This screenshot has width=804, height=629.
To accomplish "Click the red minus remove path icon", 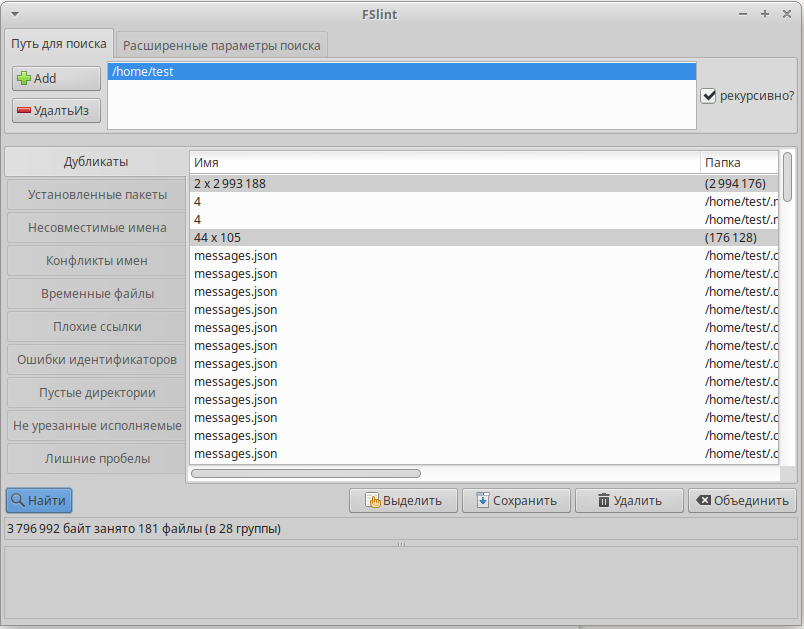I will [24, 111].
